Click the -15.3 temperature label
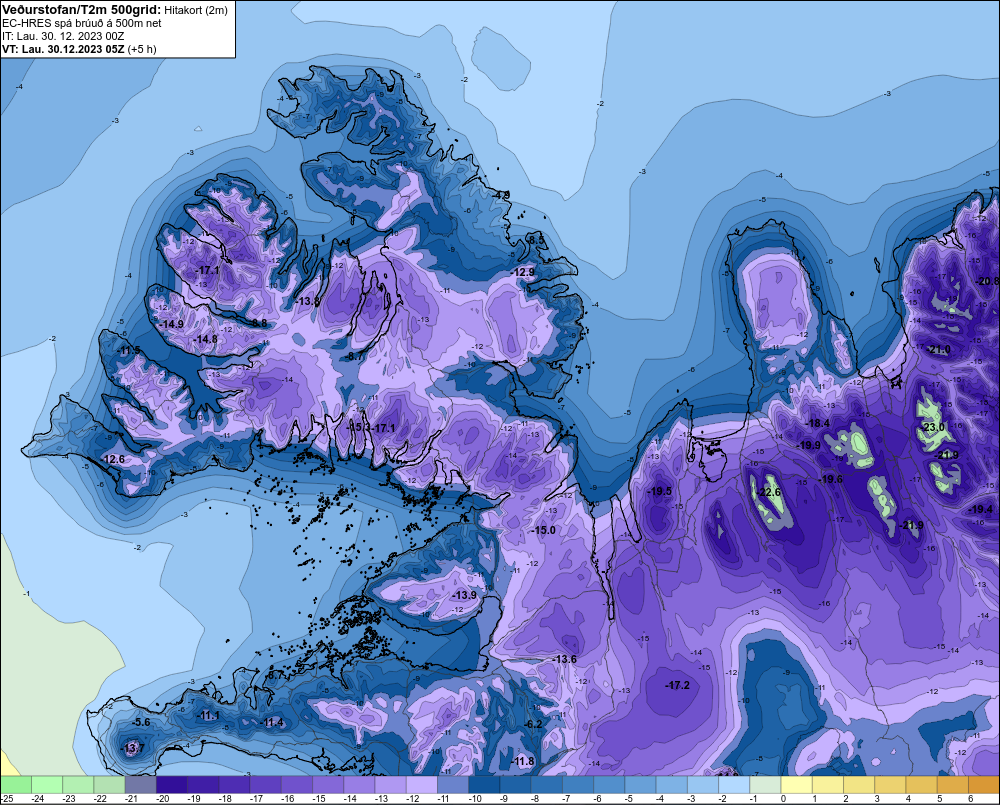1000x805 pixels. click(358, 428)
